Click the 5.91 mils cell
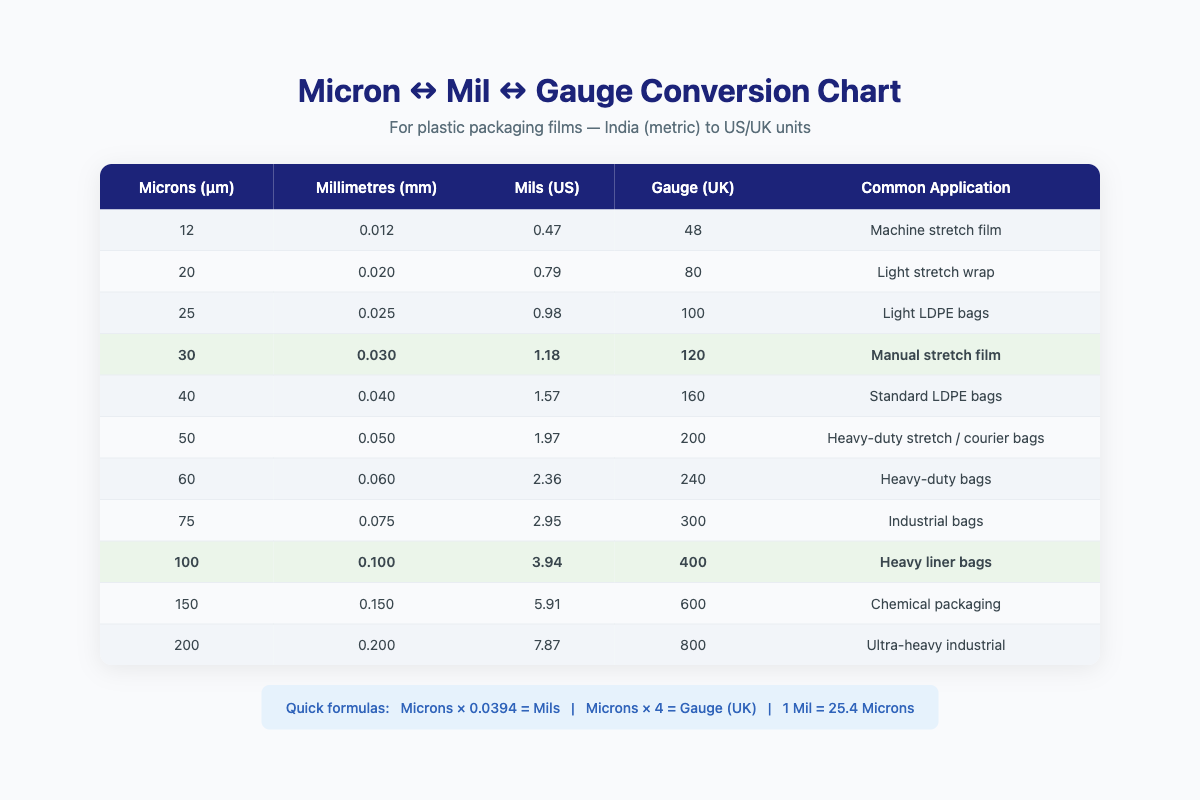The image size is (1200, 800). click(x=546, y=604)
